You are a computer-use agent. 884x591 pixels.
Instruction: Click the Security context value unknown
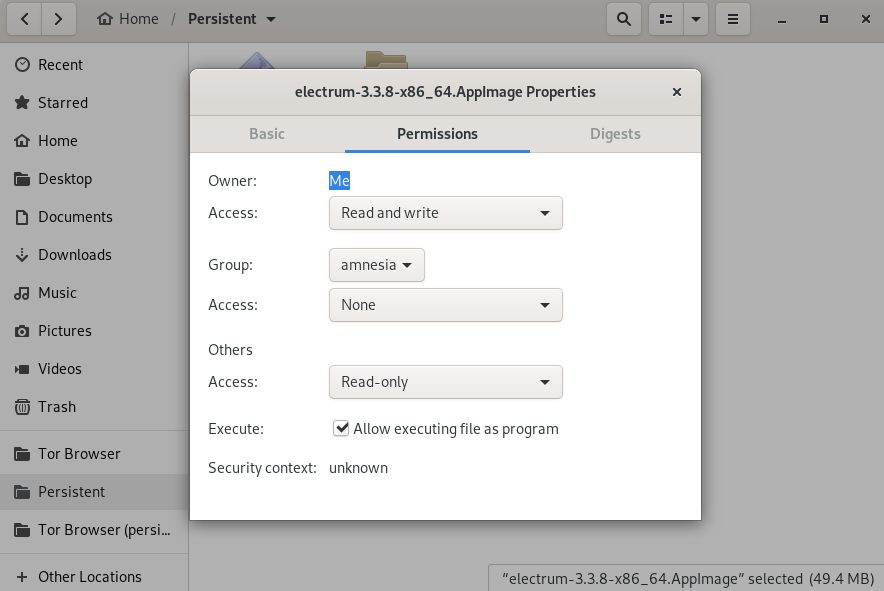(359, 468)
